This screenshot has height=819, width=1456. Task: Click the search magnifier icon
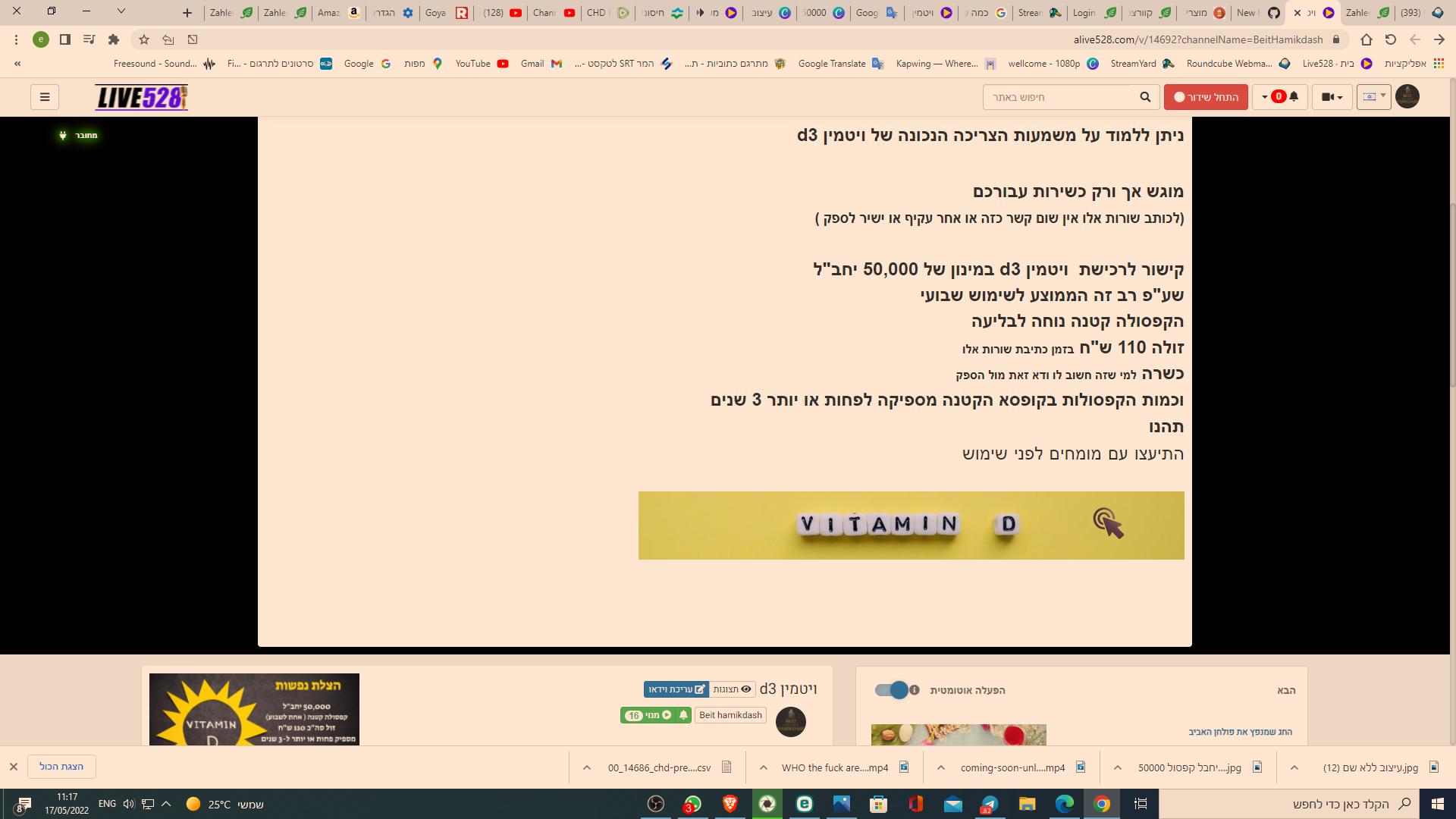click(1145, 97)
